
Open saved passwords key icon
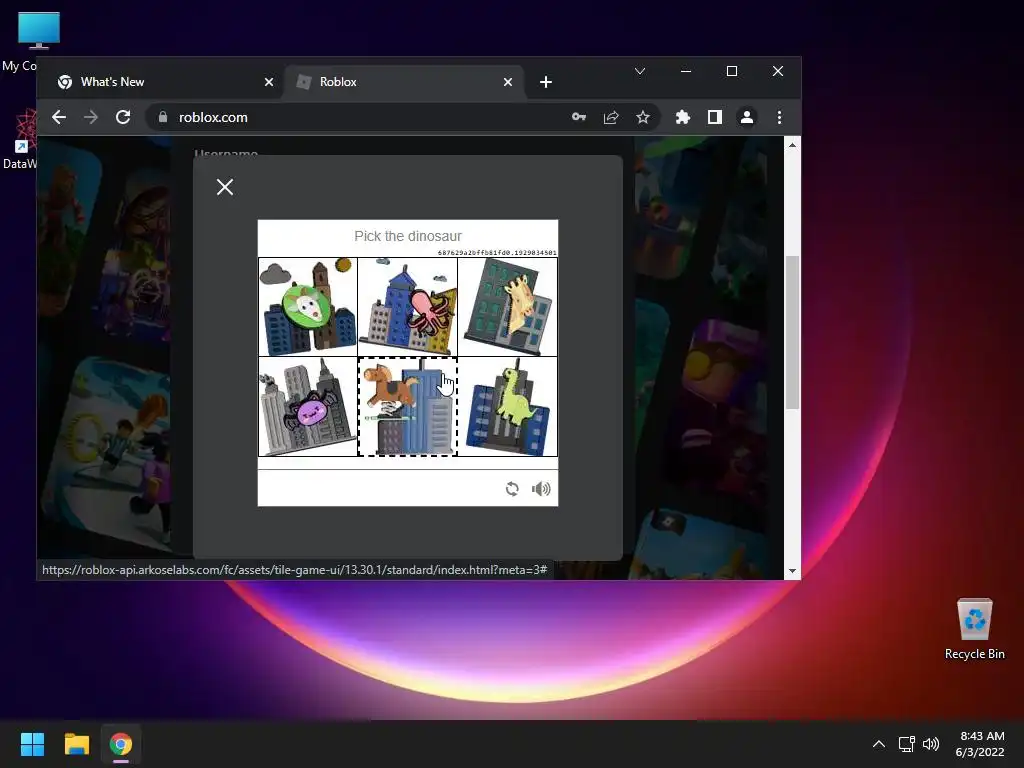point(579,118)
